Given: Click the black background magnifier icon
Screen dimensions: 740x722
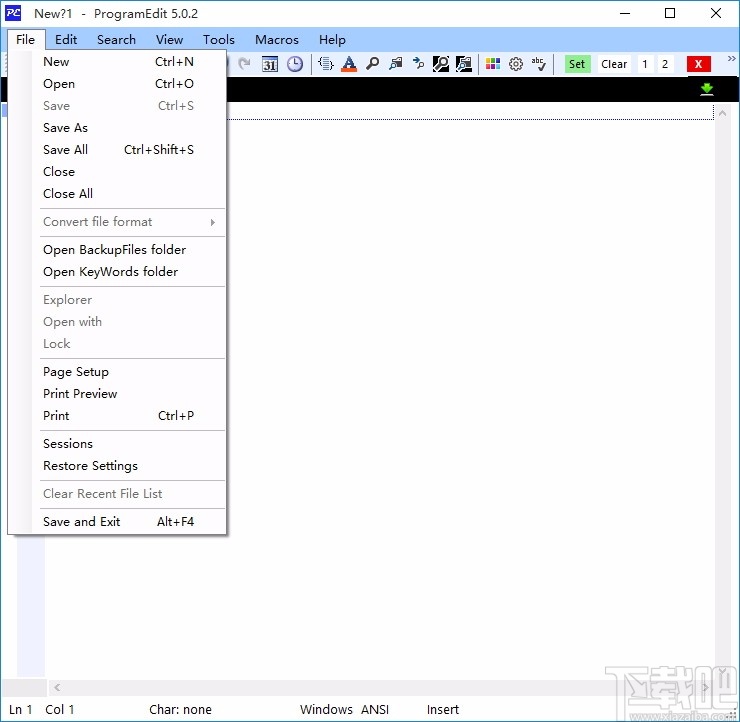Looking at the screenshot, I should [441, 64].
